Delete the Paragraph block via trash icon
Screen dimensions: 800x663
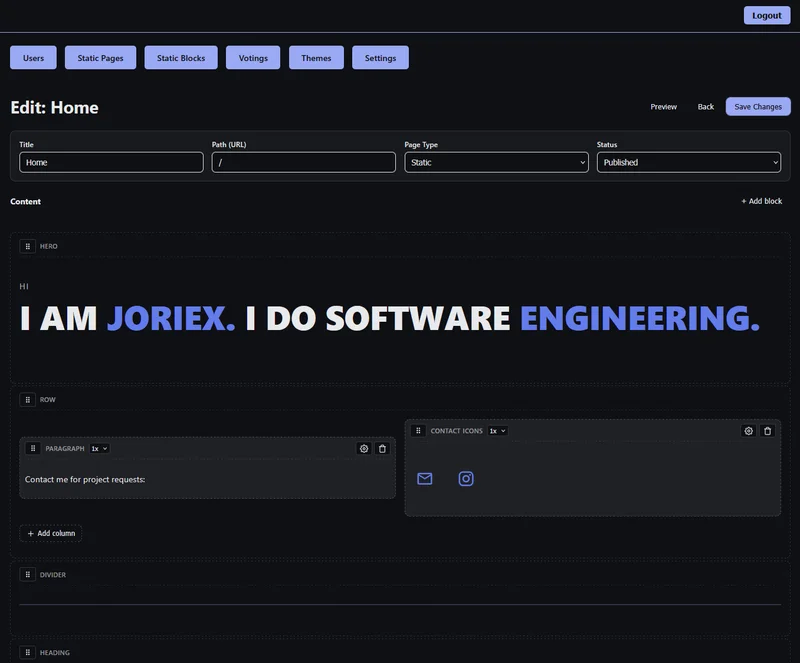pyautogui.click(x=382, y=449)
